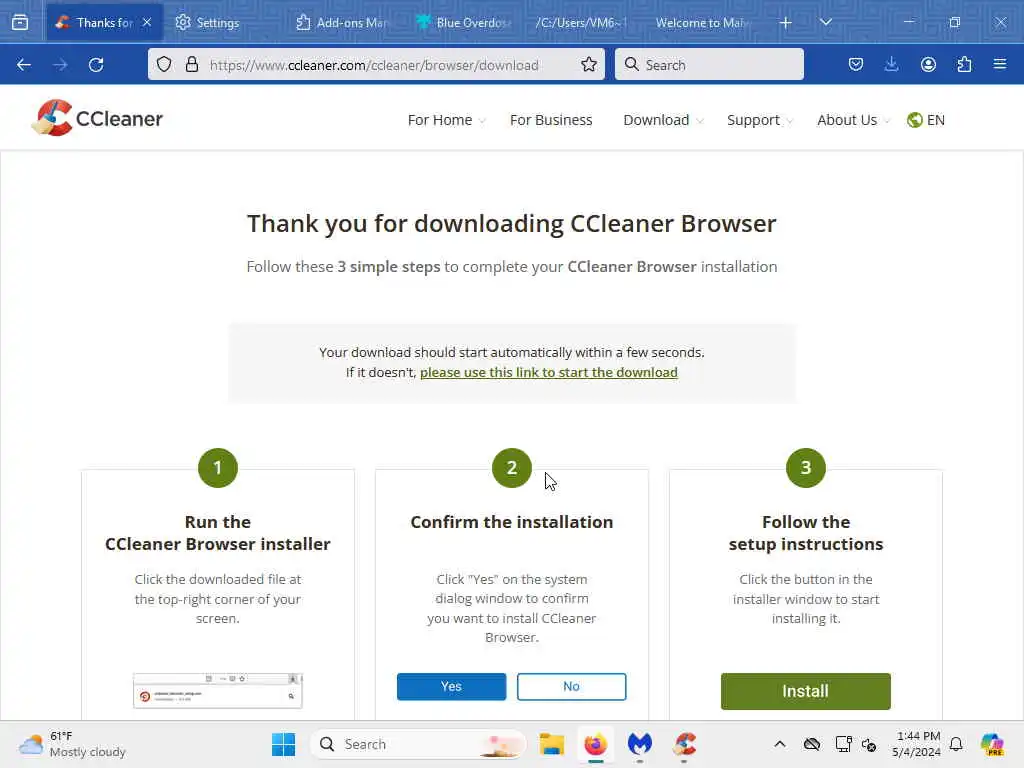This screenshot has height=768, width=1024.
Task: Click the CCleaner logo
Action: click(97, 118)
